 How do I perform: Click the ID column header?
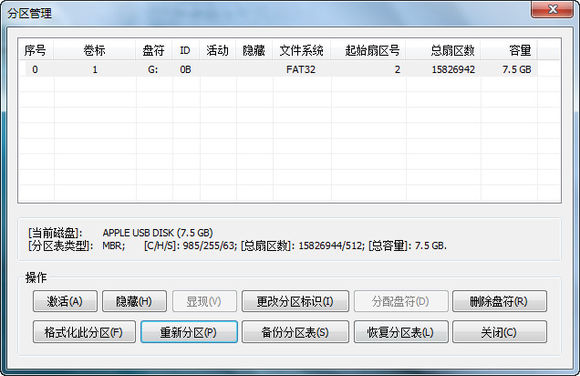[185, 50]
